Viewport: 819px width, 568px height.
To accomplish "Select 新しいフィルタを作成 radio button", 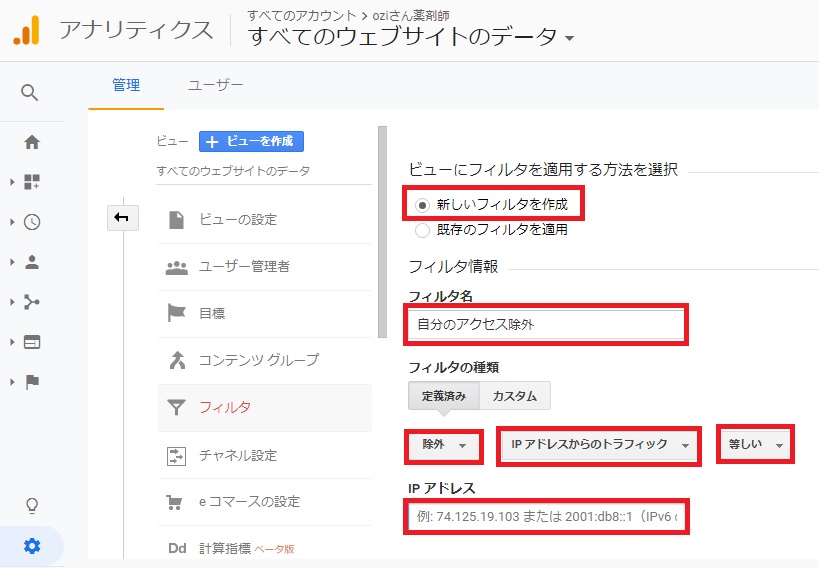I will (423, 204).
